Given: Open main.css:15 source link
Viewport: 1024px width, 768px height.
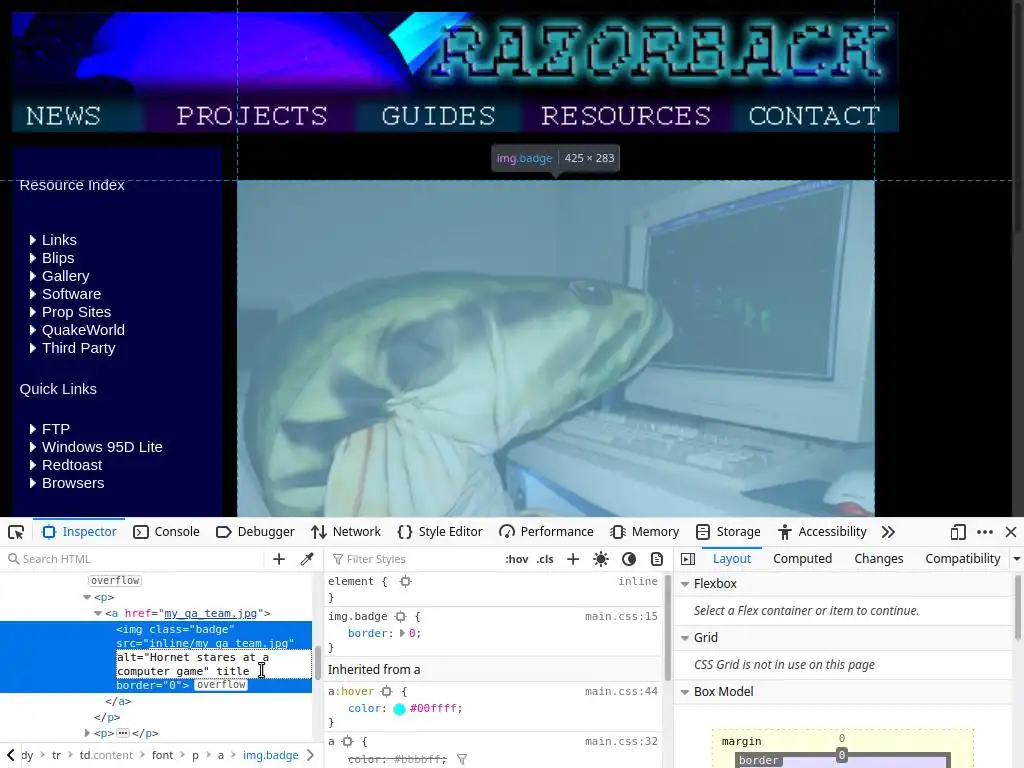Looking at the screenshot, I should (621, 616).
